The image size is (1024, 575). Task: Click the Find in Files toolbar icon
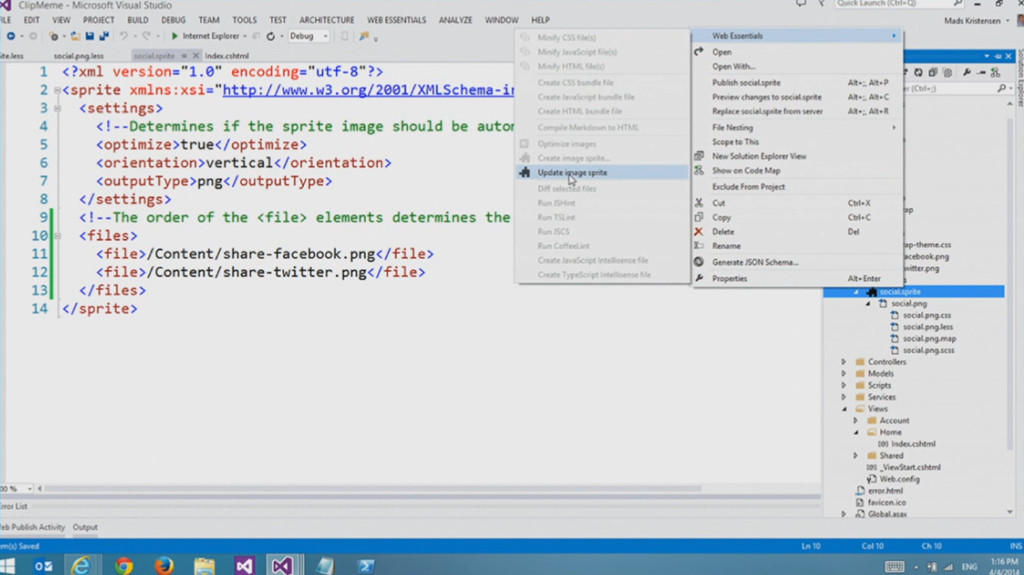(364, 37)
